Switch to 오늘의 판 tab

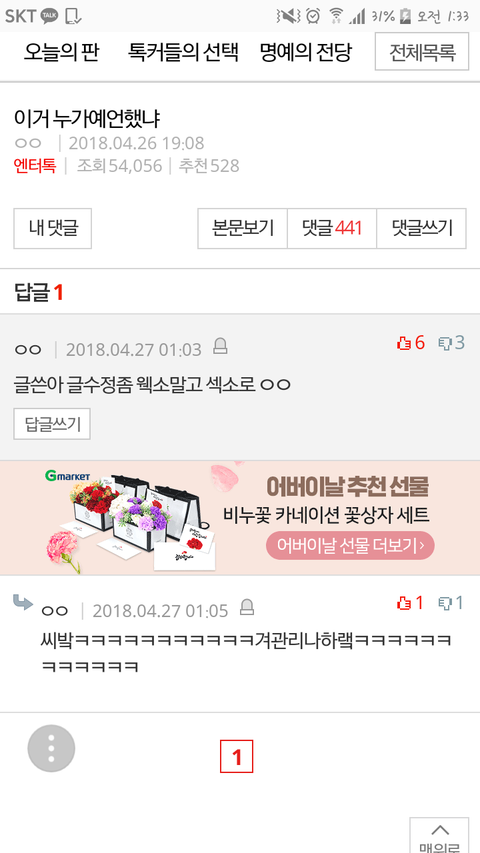click(61, 53)
